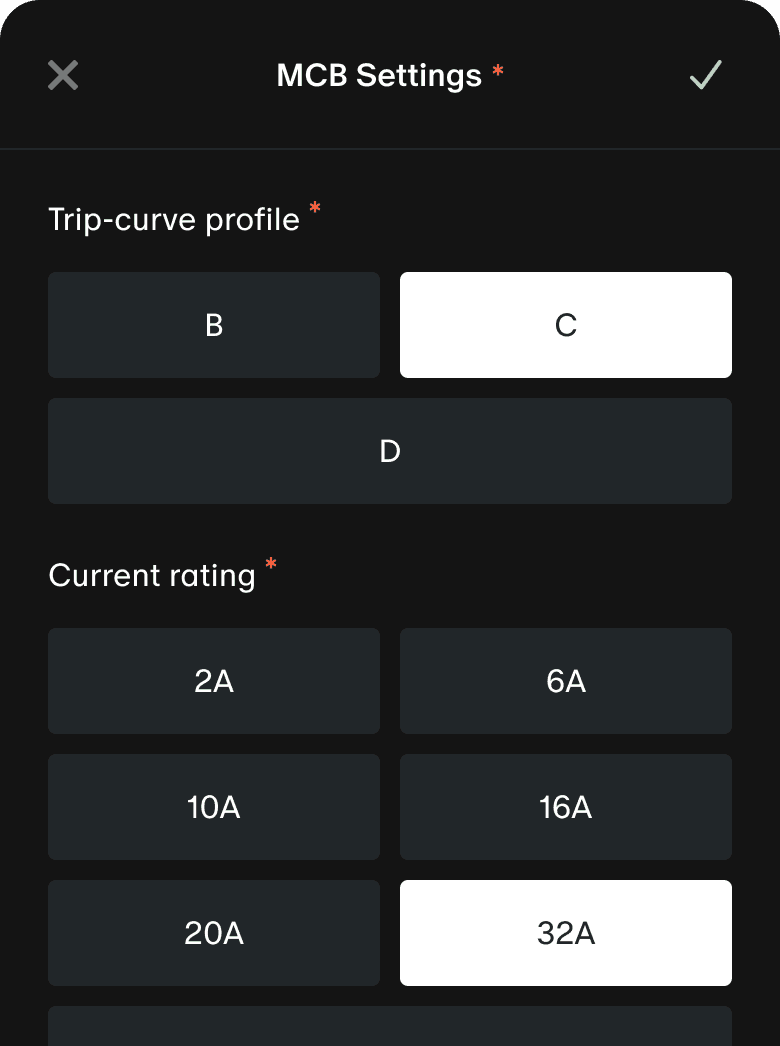The width and height of the screenshot is (780, 1046).
Task: Close the MCB Settings panel
Action: pyautogui.click(x=63, y=75)
